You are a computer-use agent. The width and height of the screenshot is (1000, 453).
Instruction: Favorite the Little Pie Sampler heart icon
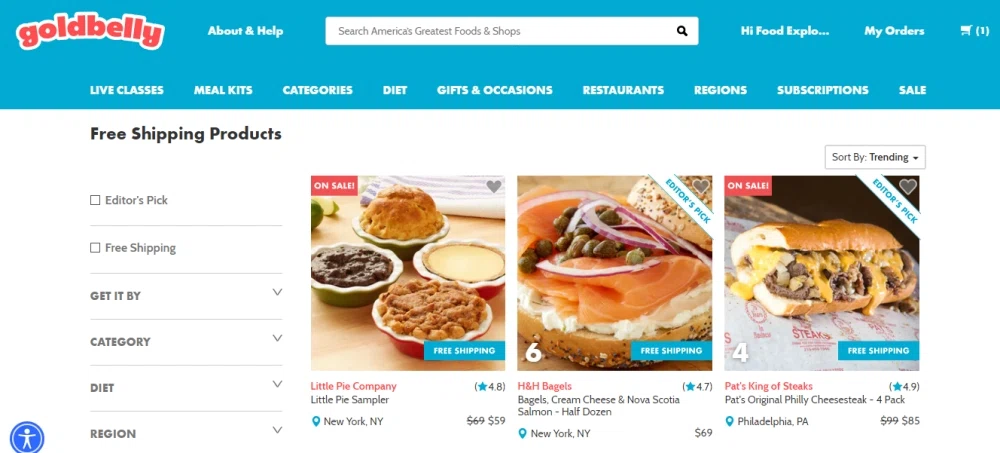(x=494, y=186)
